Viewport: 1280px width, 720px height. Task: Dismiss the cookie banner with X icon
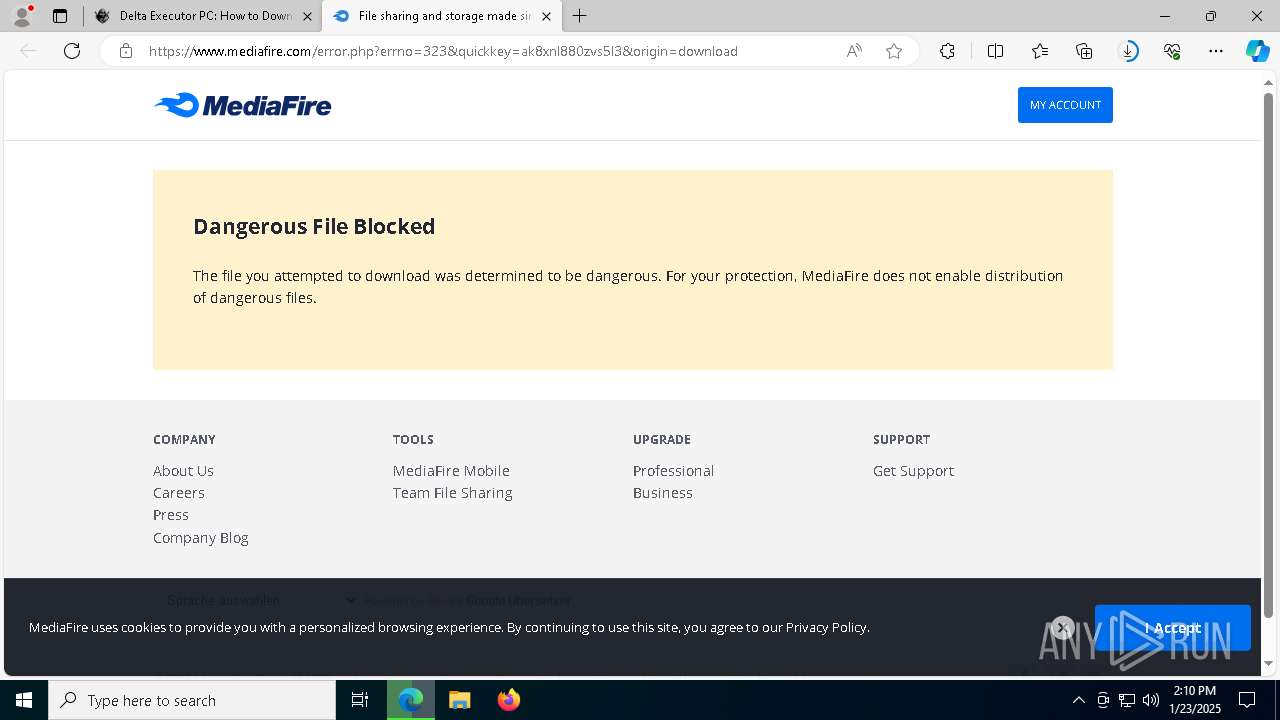(x=1063, y=627)
